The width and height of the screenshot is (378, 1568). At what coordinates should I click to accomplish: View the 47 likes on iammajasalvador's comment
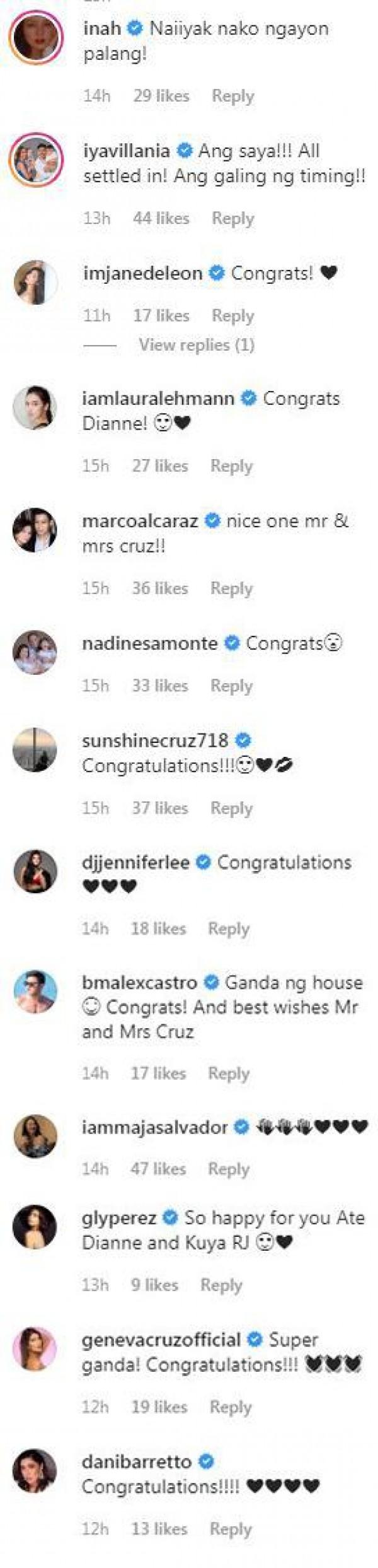(x=158, y=1169)
